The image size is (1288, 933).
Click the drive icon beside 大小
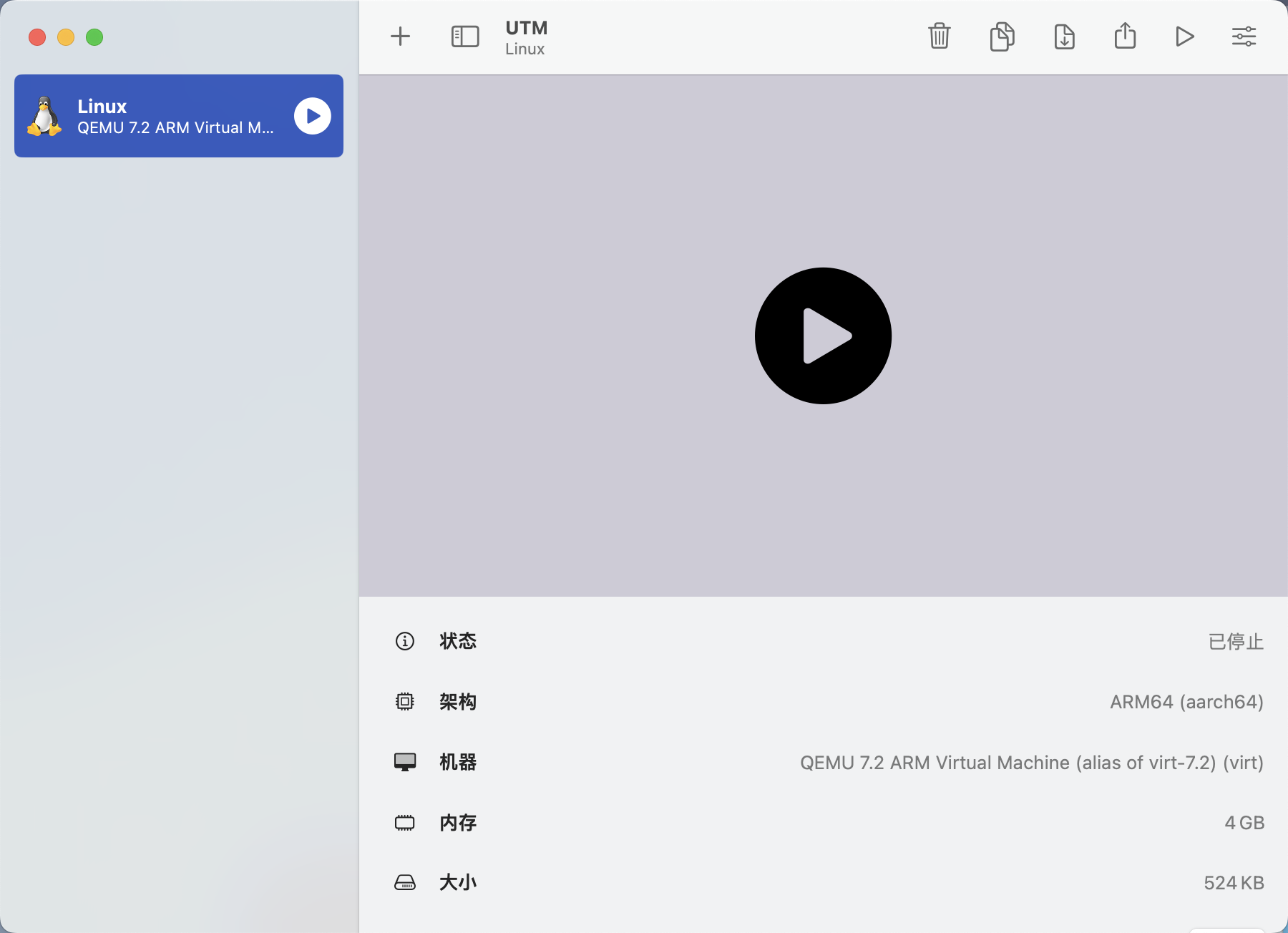tap(405, 883)
